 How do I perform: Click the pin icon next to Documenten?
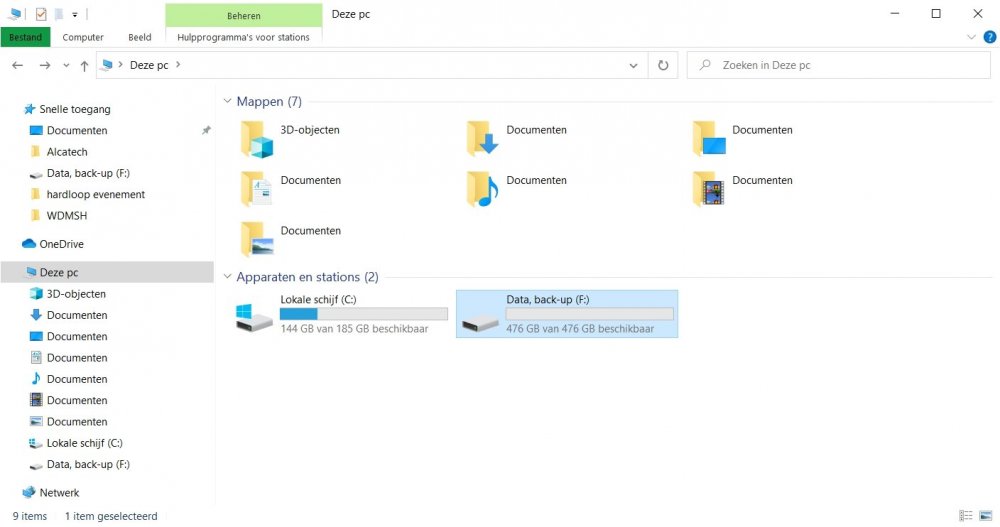coord(206,130)
